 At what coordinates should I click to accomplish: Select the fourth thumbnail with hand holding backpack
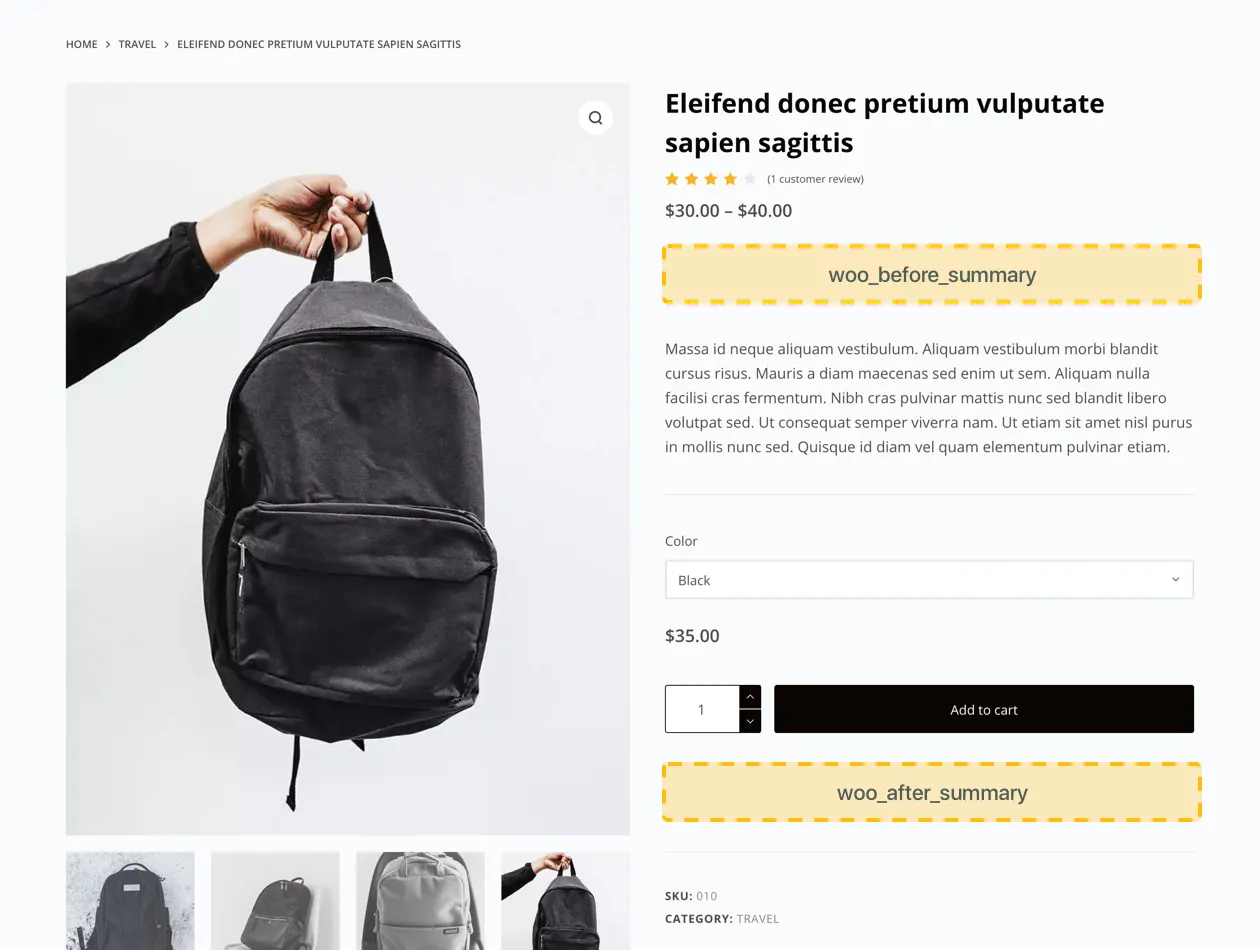(x=565, y=900)
